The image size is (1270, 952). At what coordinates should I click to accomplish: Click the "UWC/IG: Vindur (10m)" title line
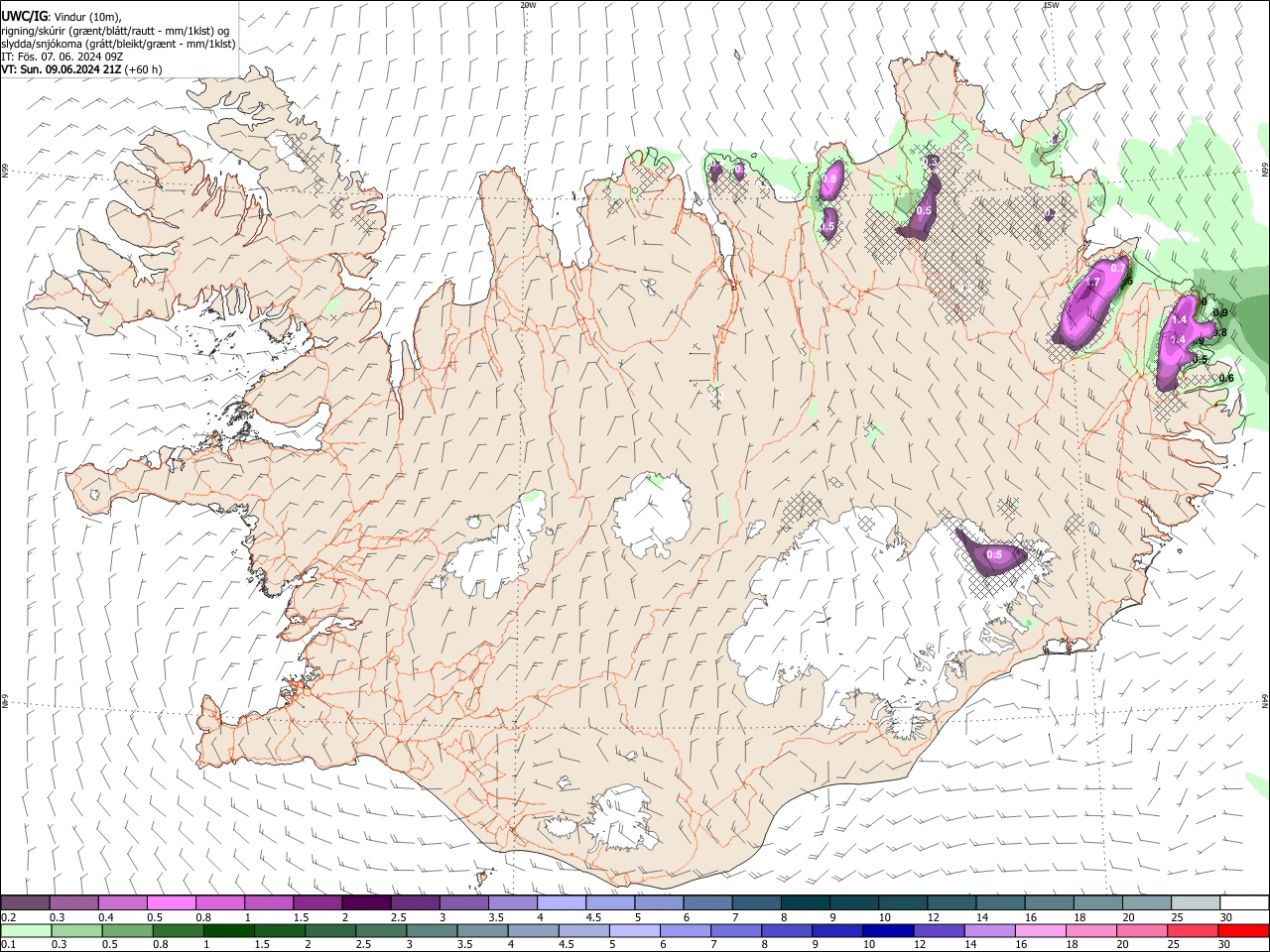pyautogui.click(x=61, y=16)
